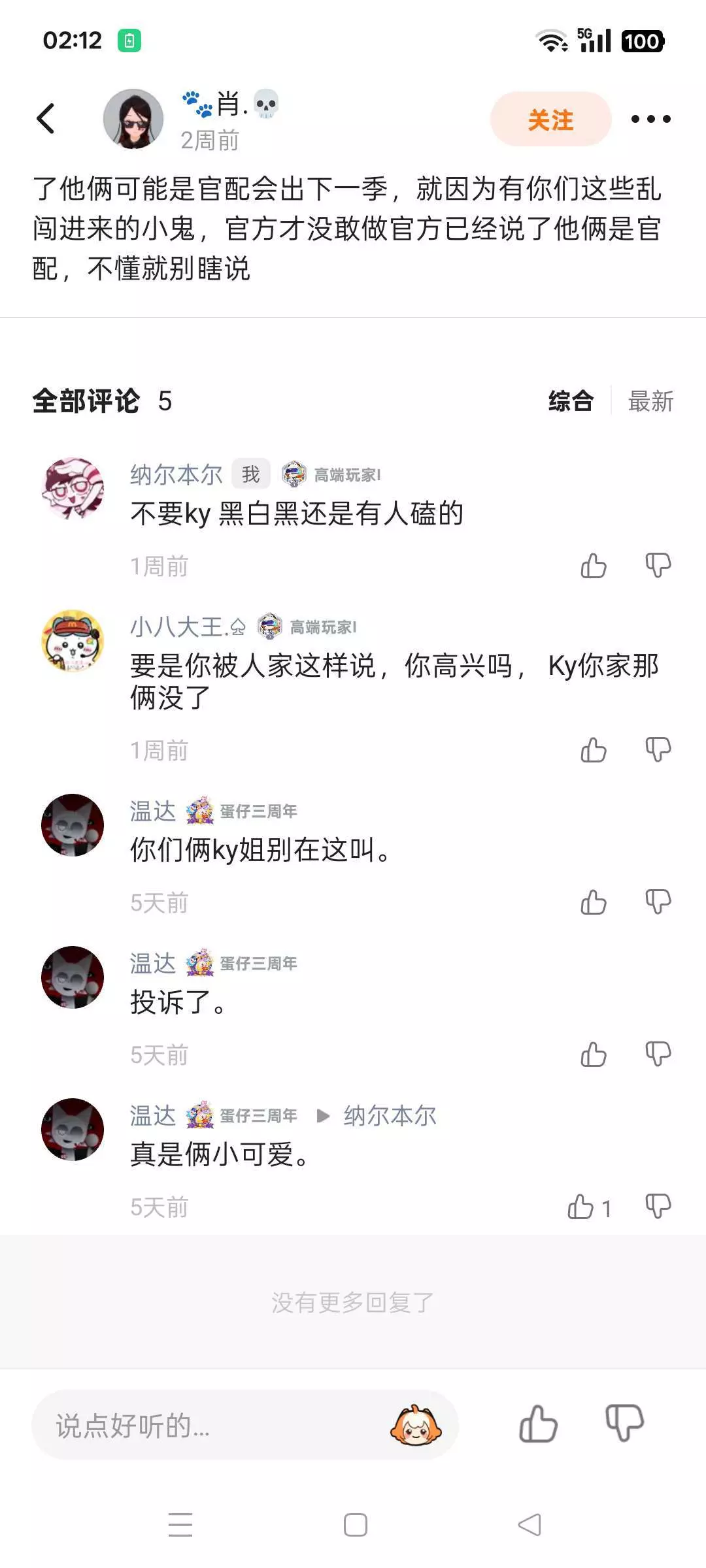Dislike the post from bottom bar
This screenshot has height=1568, width=706.
[624, 1424]
